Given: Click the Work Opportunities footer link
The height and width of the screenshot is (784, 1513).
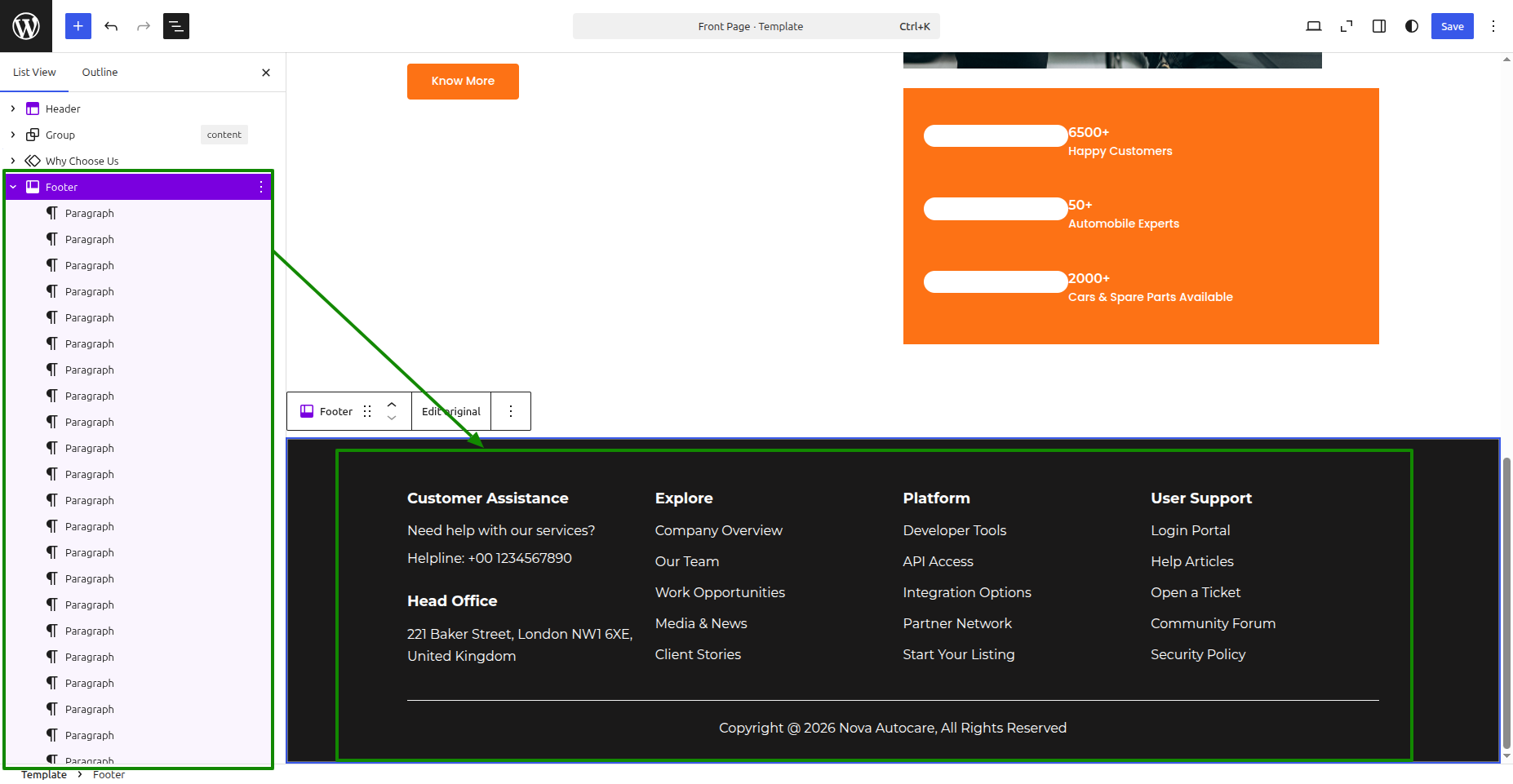Looking at the screenshot, I should (720, 592).
